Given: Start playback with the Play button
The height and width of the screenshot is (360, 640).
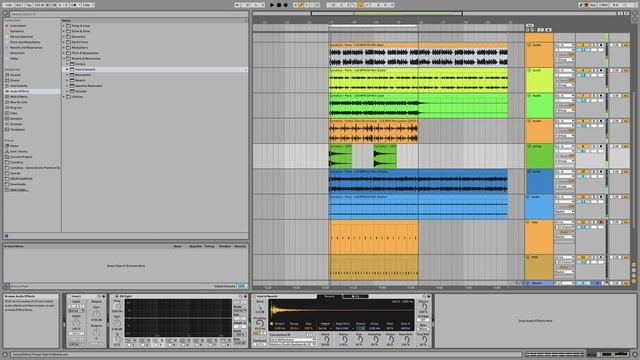Looking at the screenshot, I should [x=272, y=5].
